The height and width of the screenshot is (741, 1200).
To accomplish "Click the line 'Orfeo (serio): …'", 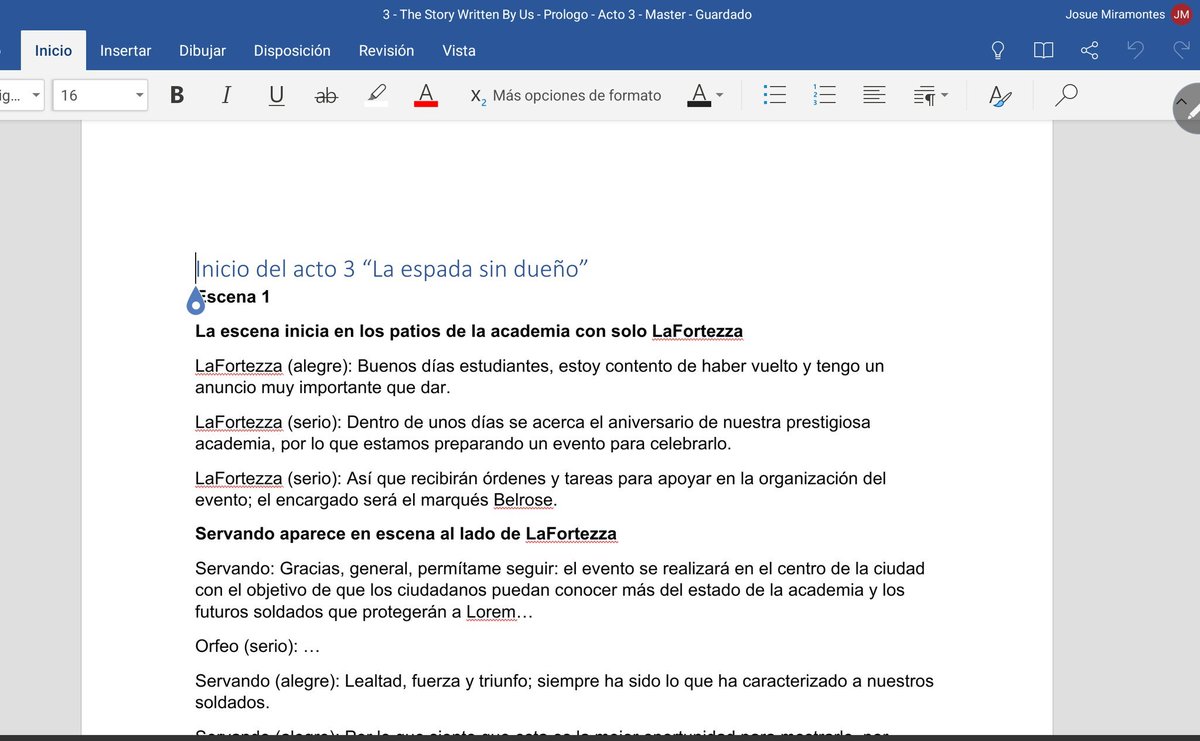I will click(x=257, y=646).
